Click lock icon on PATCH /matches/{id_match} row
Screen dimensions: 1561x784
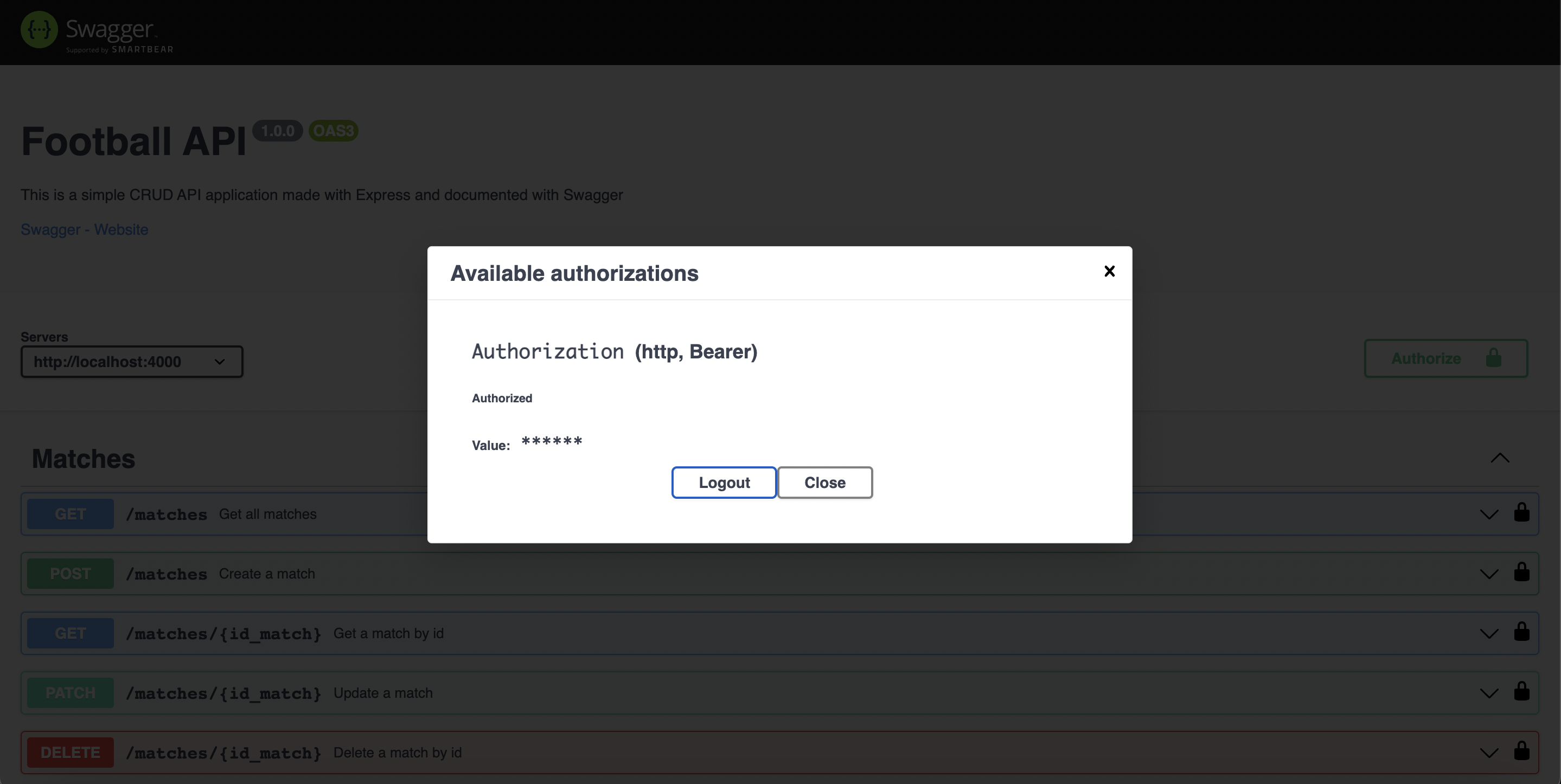(x=1521, y=691)
